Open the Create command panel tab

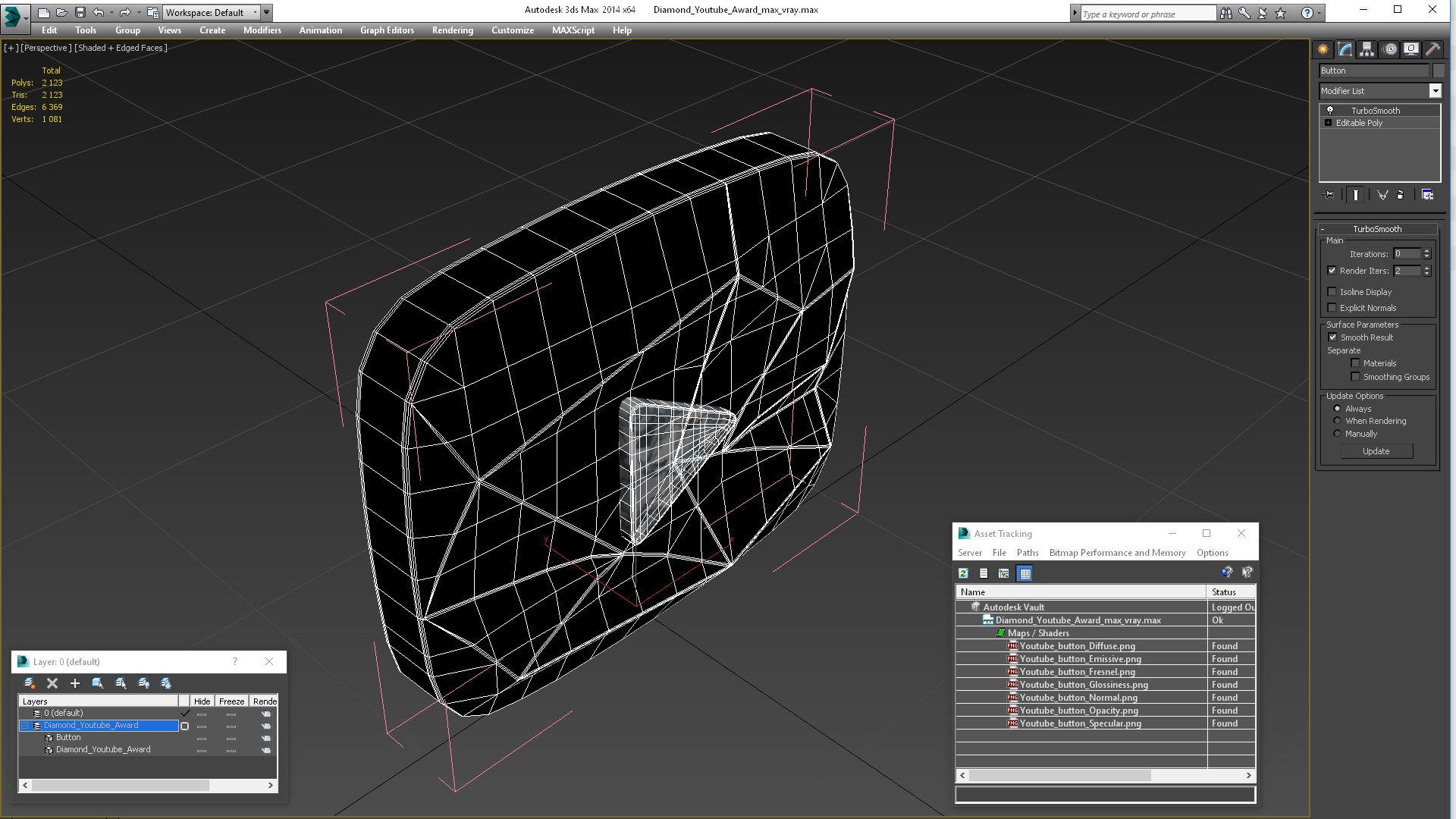tap(1323, 49)
